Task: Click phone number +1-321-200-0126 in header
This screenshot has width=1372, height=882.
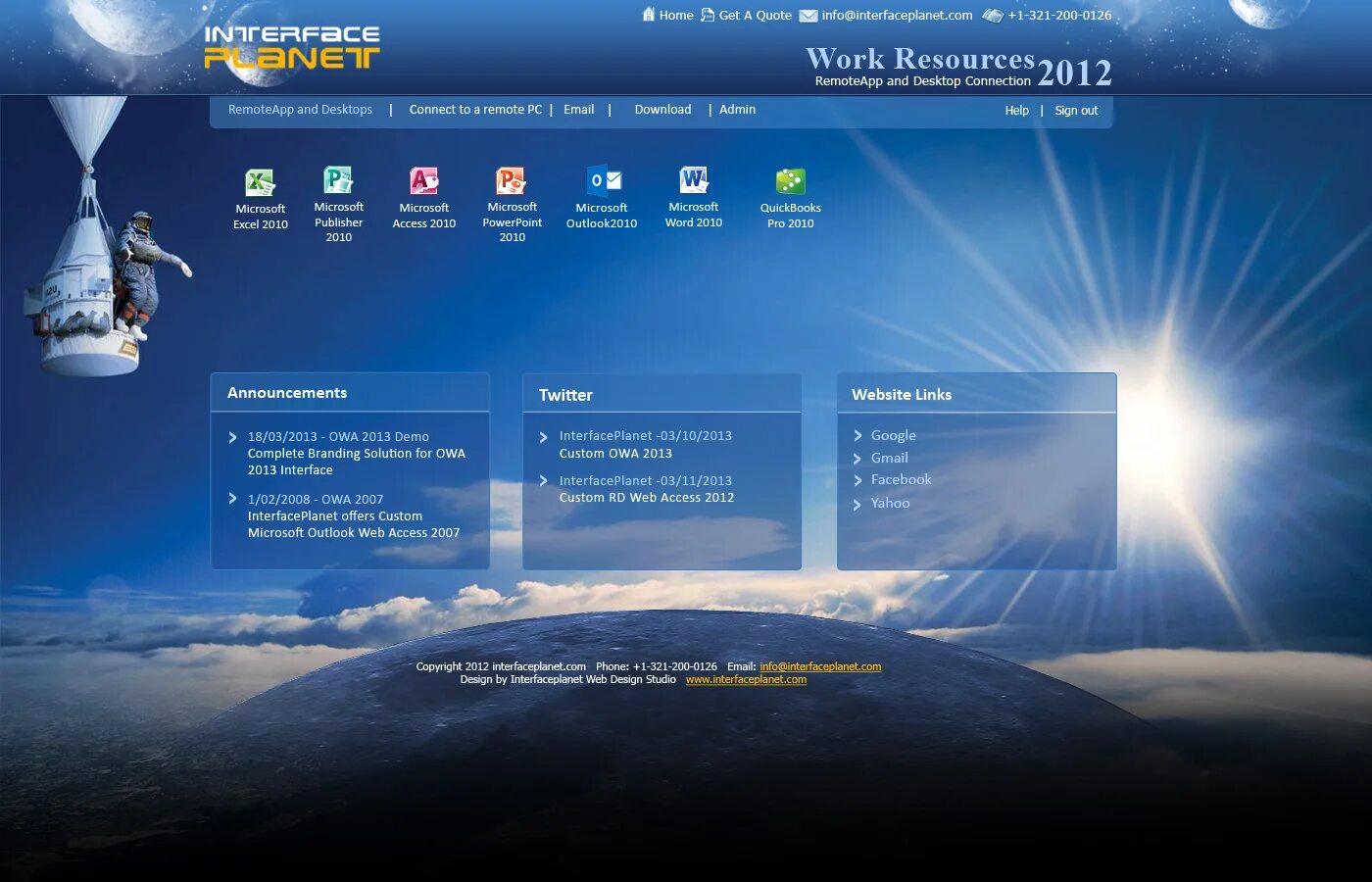Action: [1059, 16]
